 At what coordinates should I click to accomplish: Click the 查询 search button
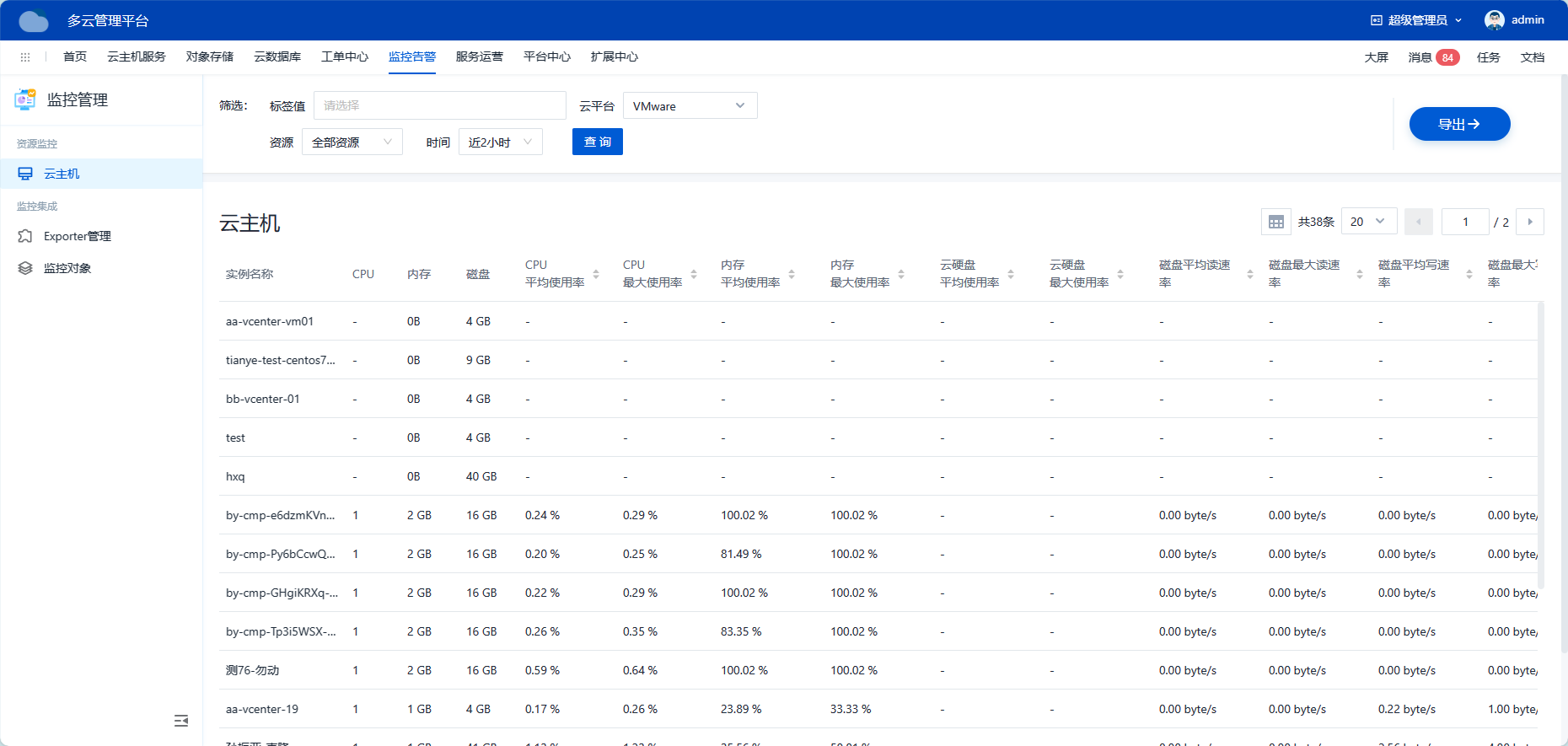(597, 142)
